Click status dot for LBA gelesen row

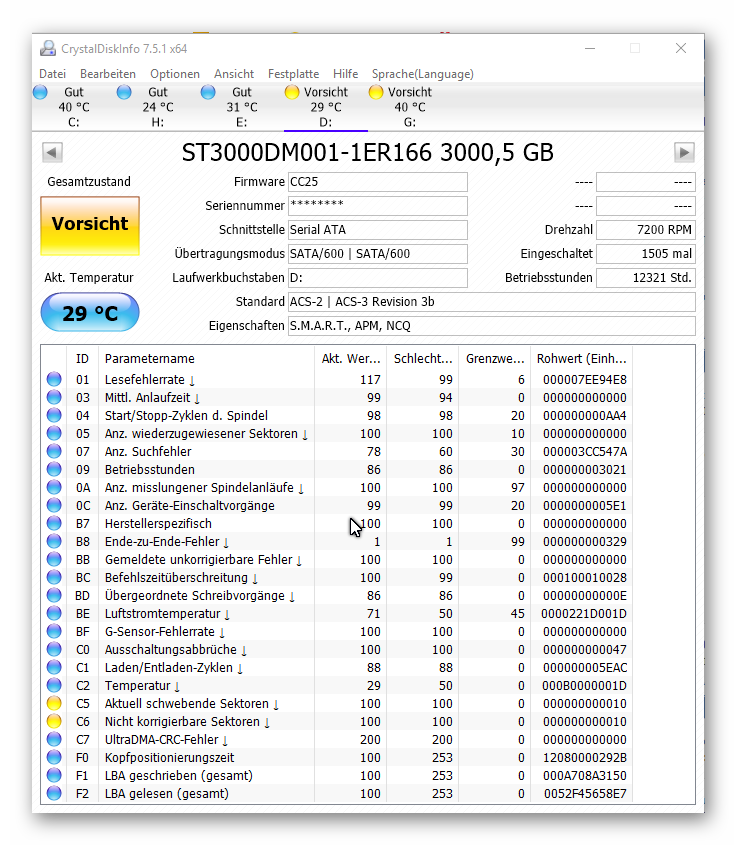(54, 794)
